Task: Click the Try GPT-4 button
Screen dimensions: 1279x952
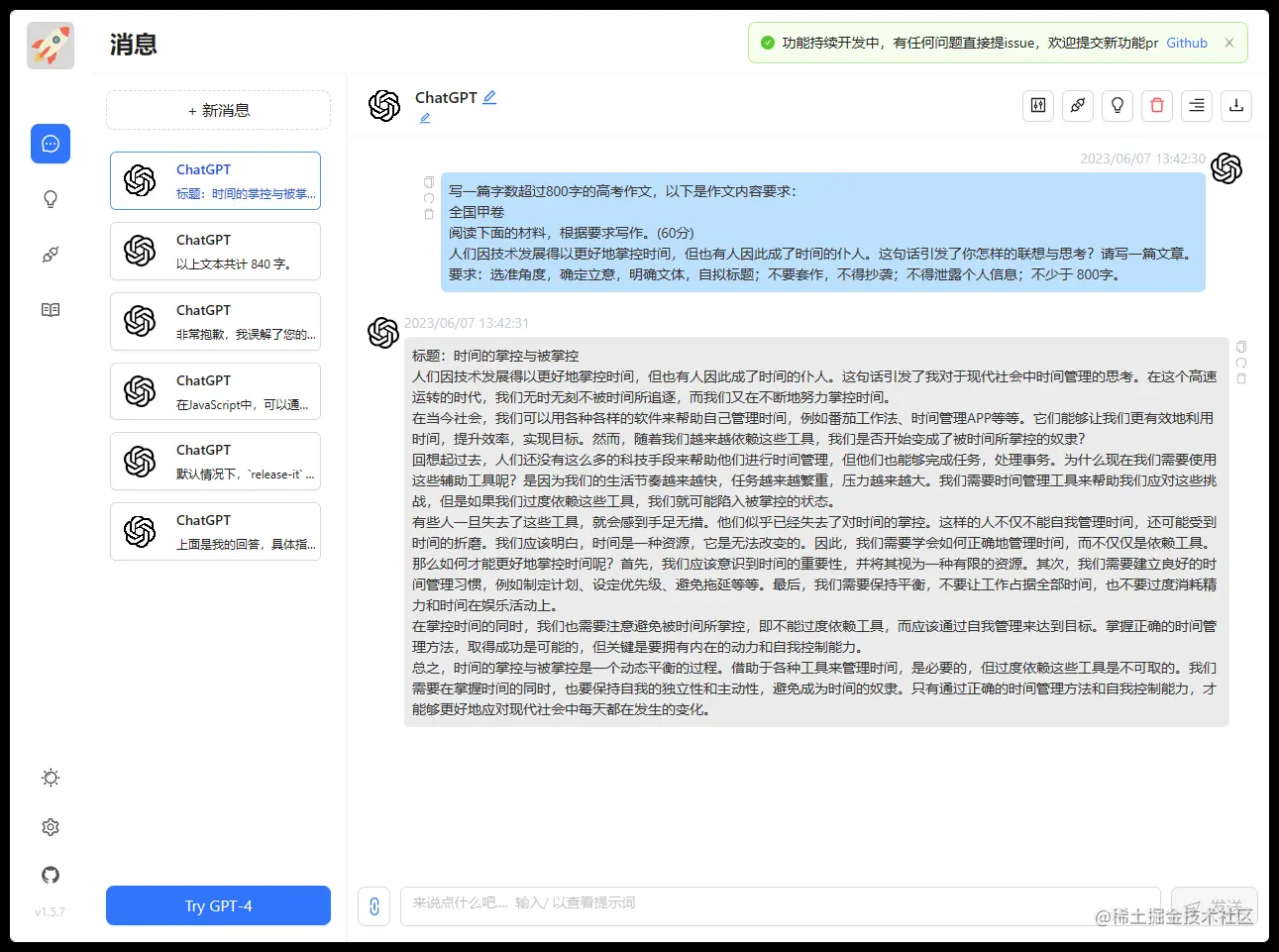Action: 218,905
